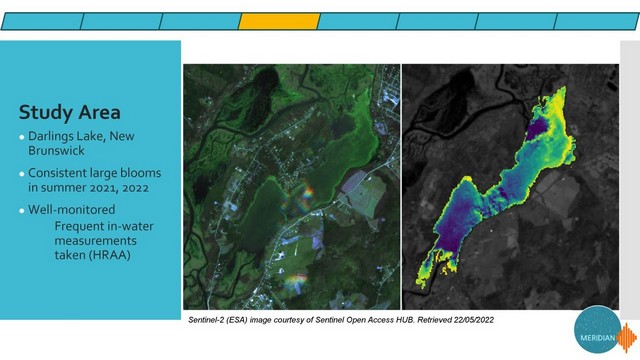Image resolution: width=640 pixels, height=360 pixels.
Task: Select the second teal progress bar segment
Action: tap(121, 21)
